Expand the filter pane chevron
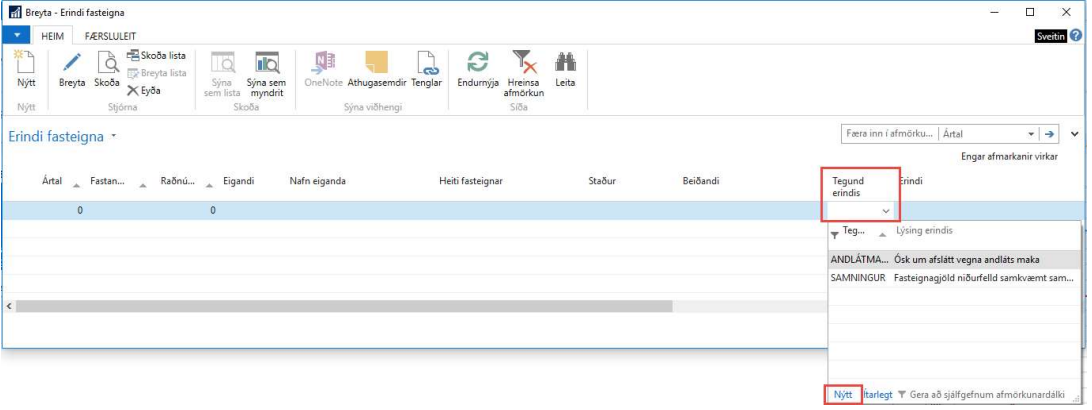The image size is (1092, 410). (x=1075, y=133)
